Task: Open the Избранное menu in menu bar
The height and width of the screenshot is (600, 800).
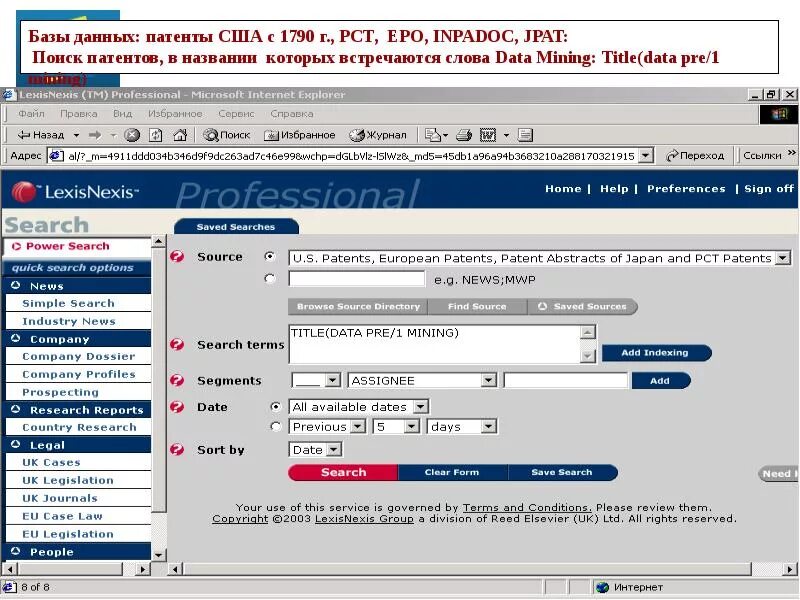Action: (x=175, y=114)
